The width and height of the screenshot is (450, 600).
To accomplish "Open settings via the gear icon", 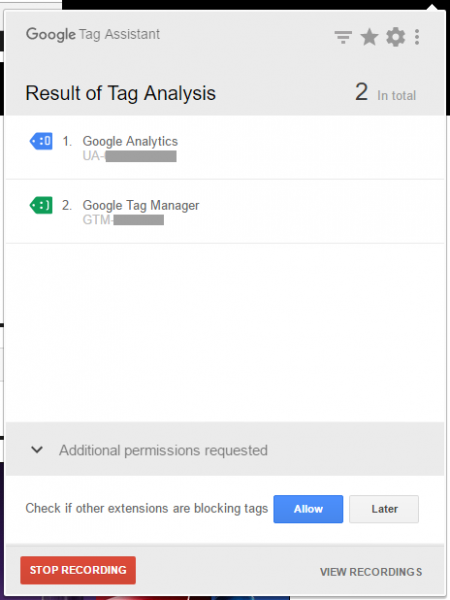I will coord(395,37).
